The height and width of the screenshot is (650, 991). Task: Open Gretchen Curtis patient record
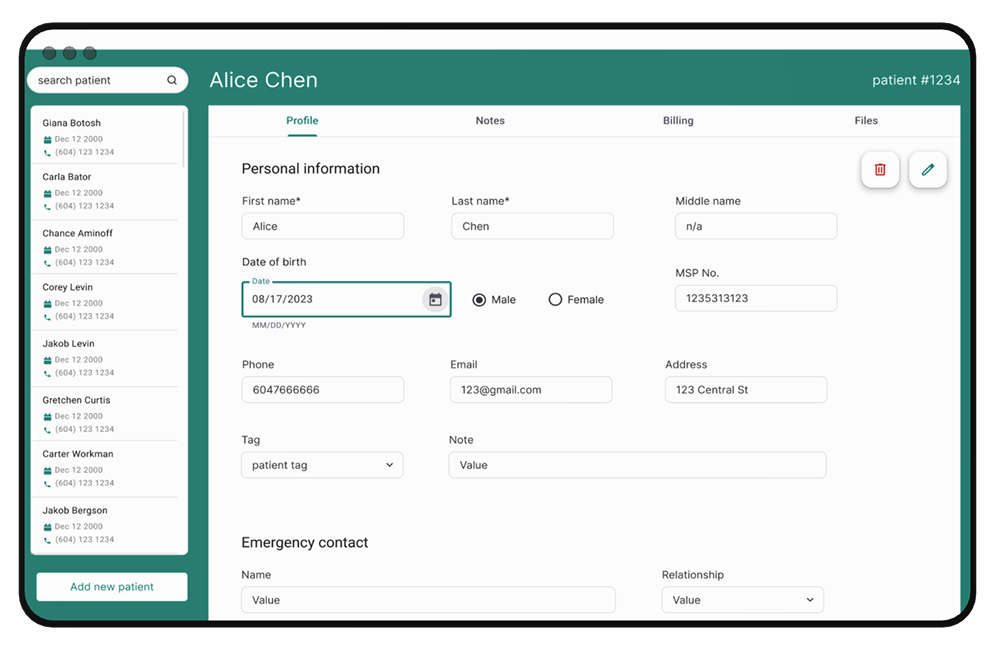(x=106, y=414)
